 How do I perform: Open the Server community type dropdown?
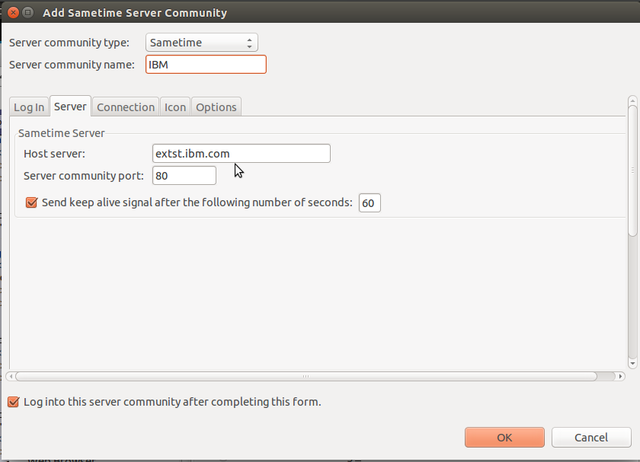[x=201, y=43]
